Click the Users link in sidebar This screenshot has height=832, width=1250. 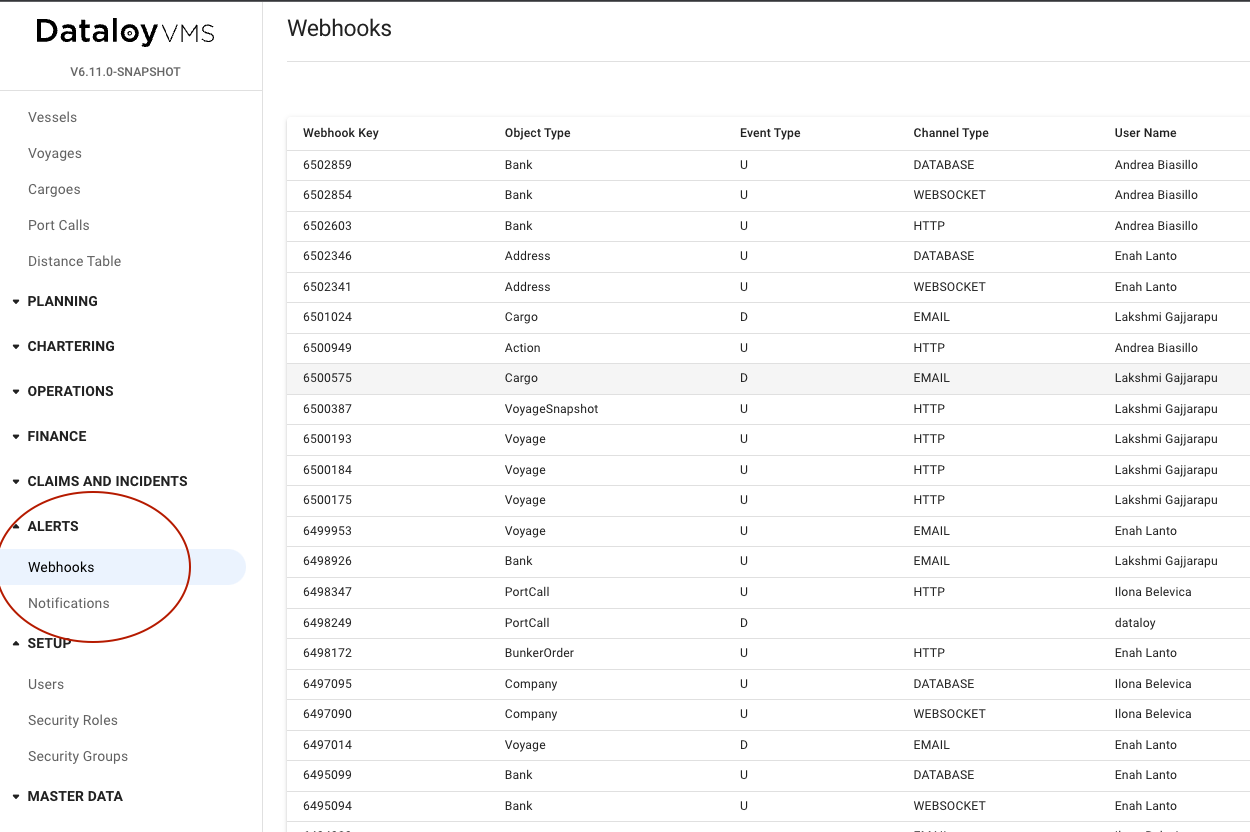click(x=46, y=684)
